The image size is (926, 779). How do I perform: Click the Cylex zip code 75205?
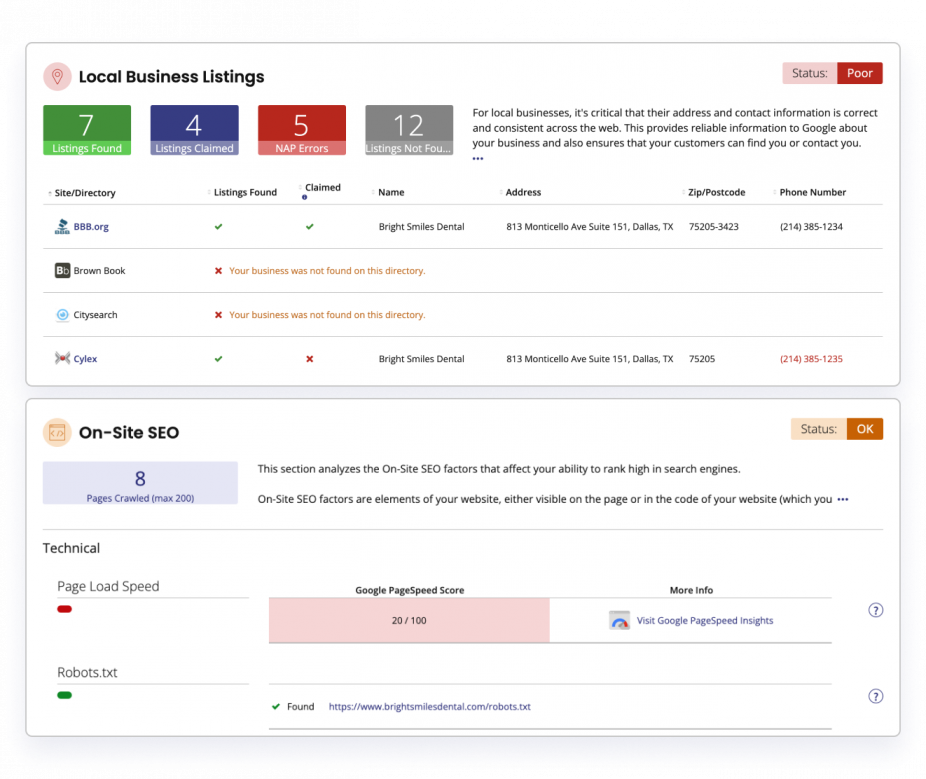(x=702, y=359)
